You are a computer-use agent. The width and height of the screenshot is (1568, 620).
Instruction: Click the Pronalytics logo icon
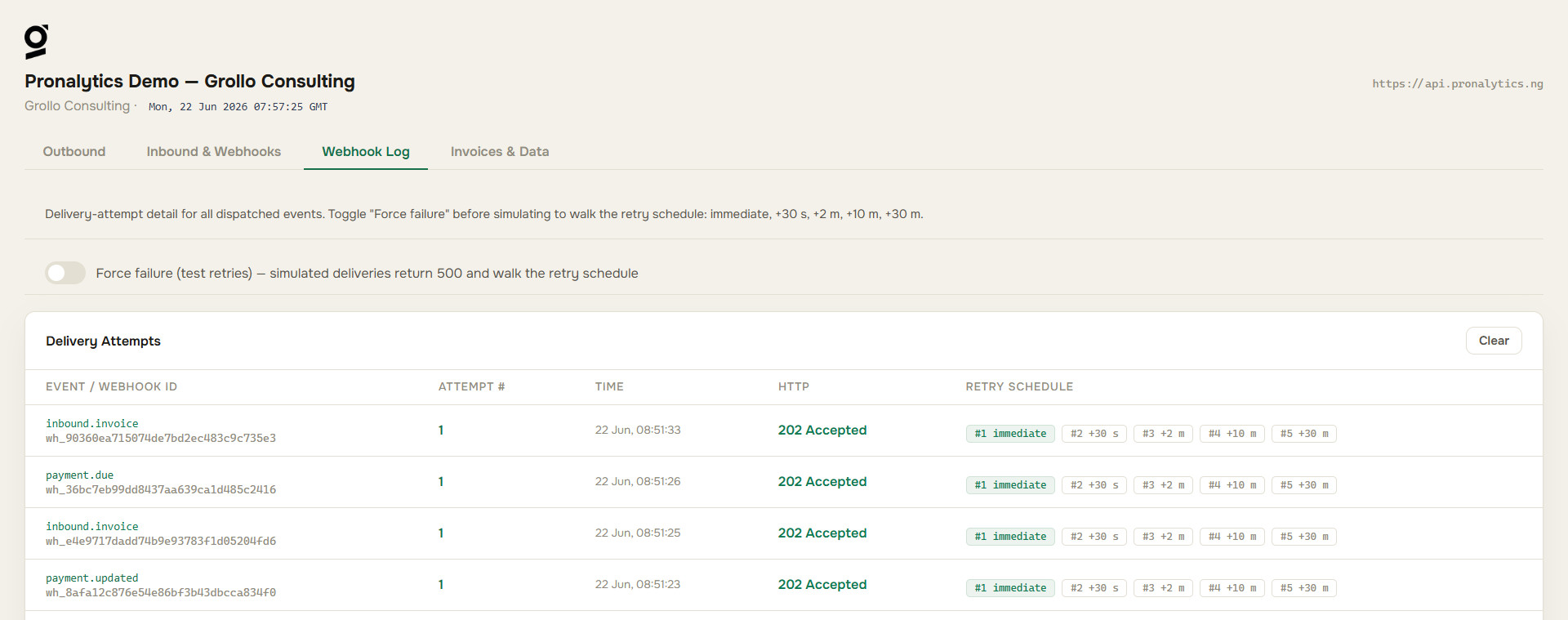pos(36,42)
